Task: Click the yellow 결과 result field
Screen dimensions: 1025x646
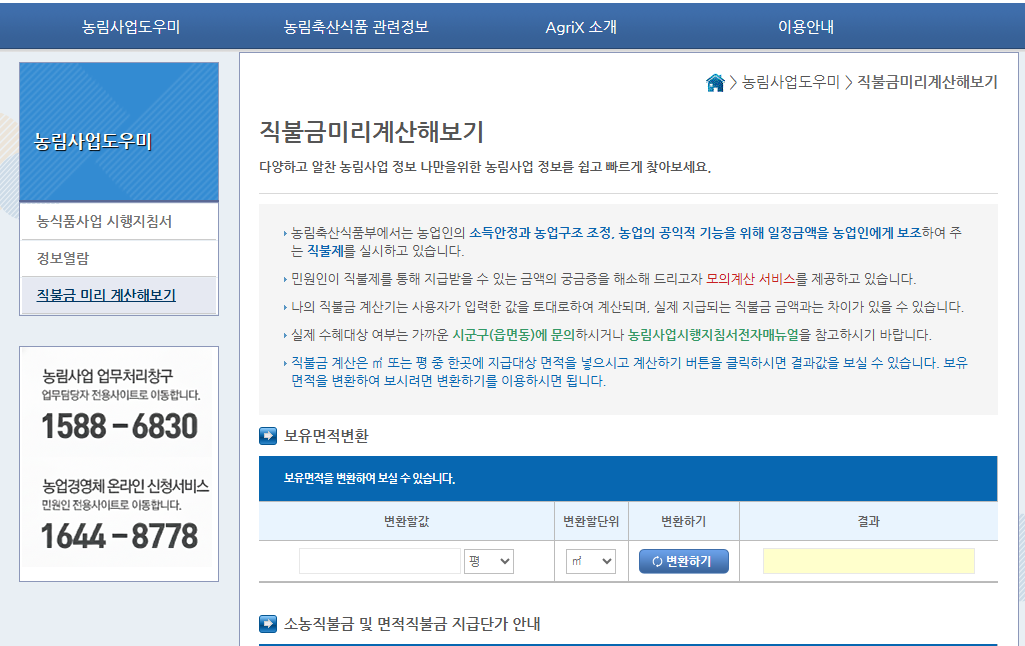Action: pyautogui.click(x=868, y=561)
